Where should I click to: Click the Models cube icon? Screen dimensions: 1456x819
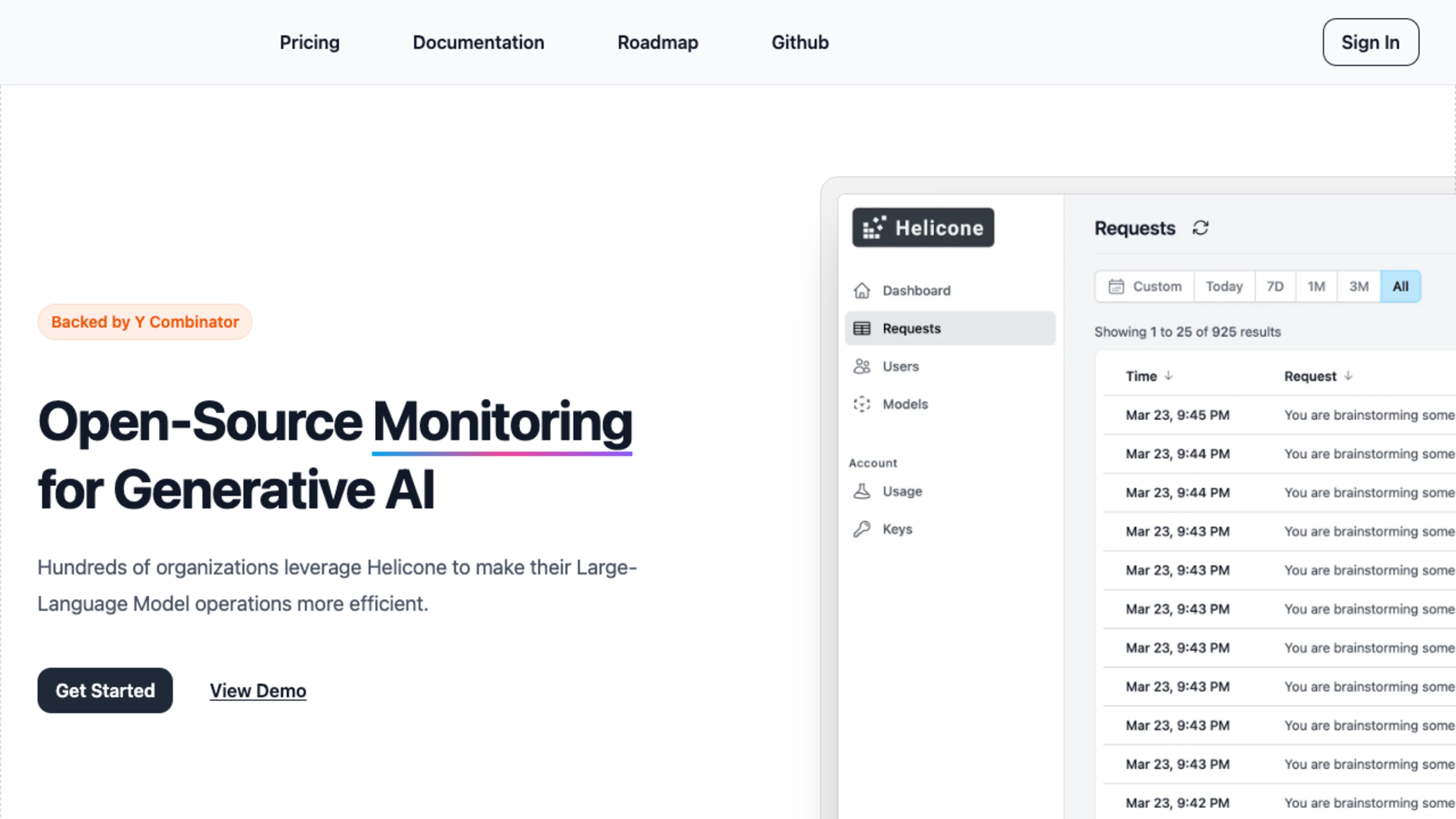861,404
